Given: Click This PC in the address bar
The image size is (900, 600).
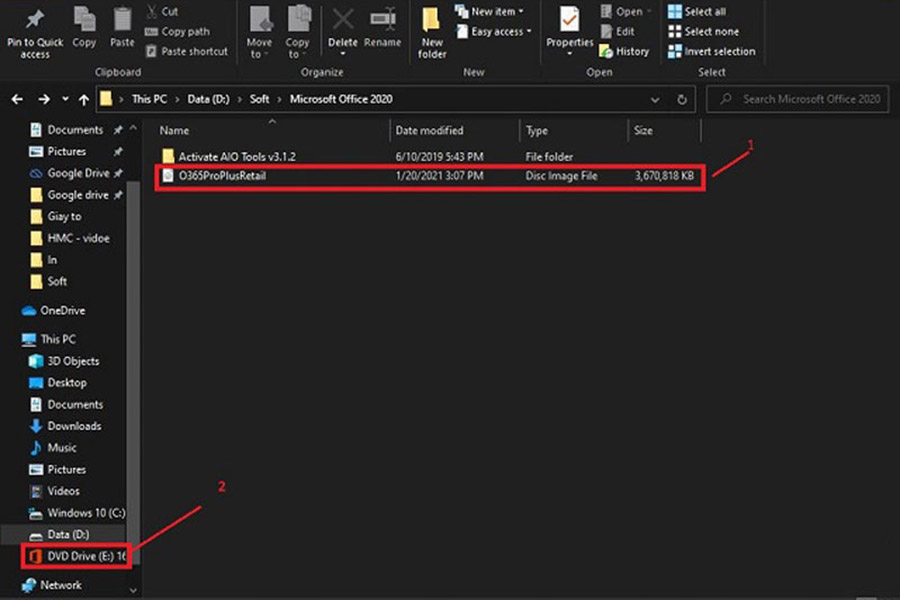Looking at the screenshot, I should pos(149,99).
